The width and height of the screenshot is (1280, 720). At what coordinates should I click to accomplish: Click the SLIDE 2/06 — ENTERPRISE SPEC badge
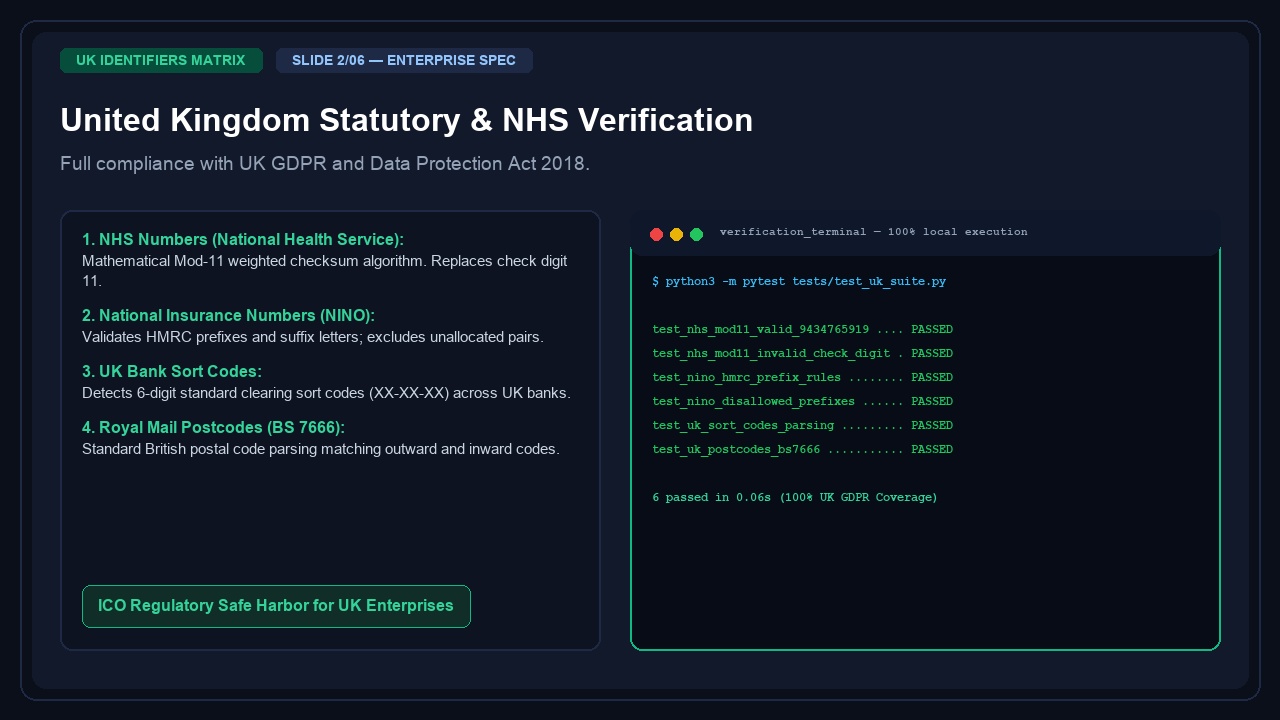(x=404, y=60)
